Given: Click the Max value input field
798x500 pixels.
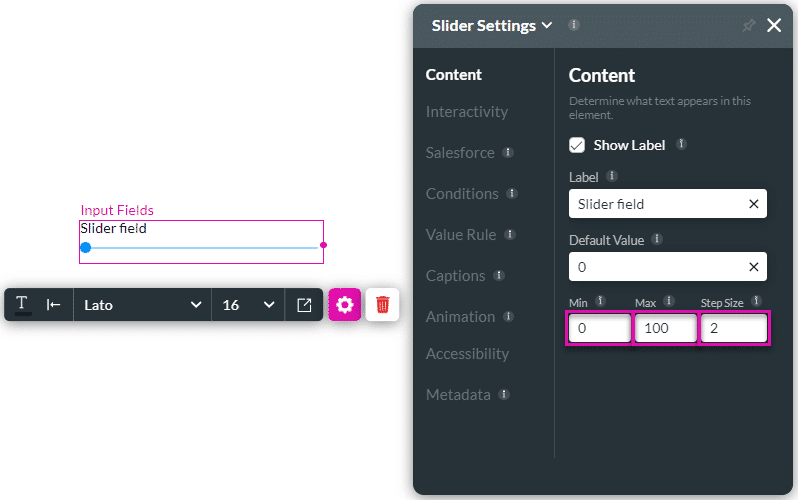Looking at the screenshot, I should pos(665,328).
